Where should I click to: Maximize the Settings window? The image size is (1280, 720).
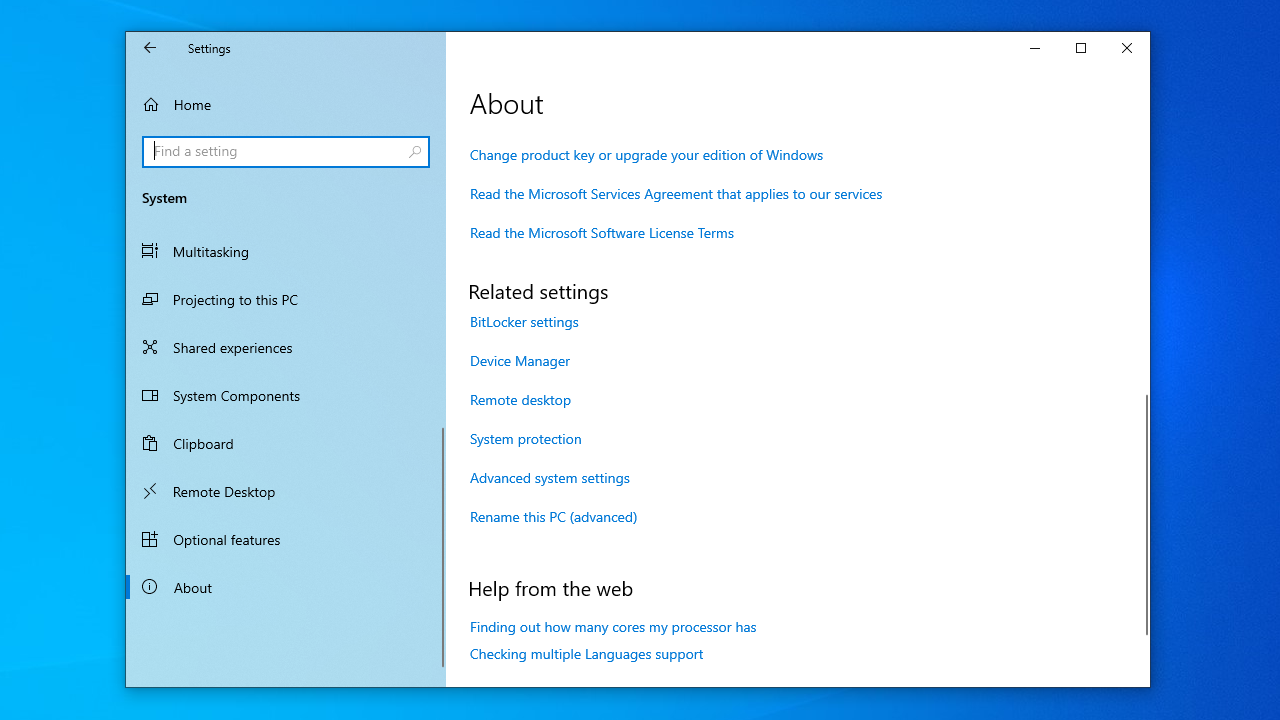(1081, 48)
